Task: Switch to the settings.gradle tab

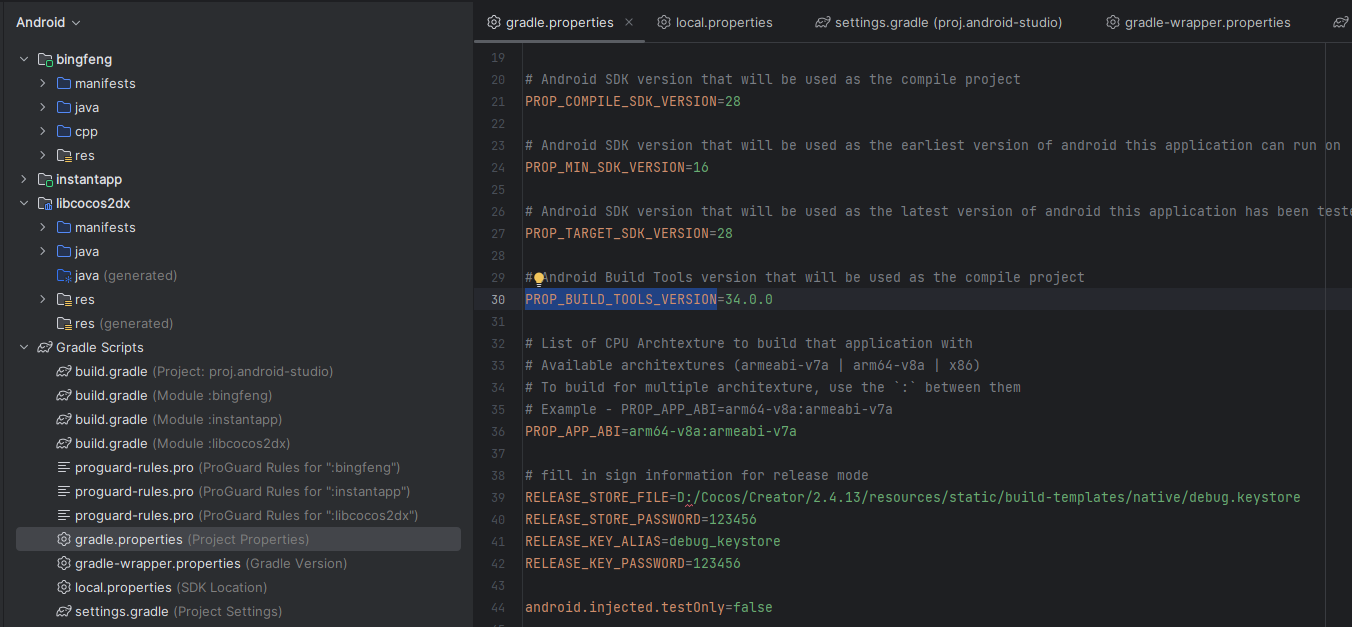Action: coord(938,22)
